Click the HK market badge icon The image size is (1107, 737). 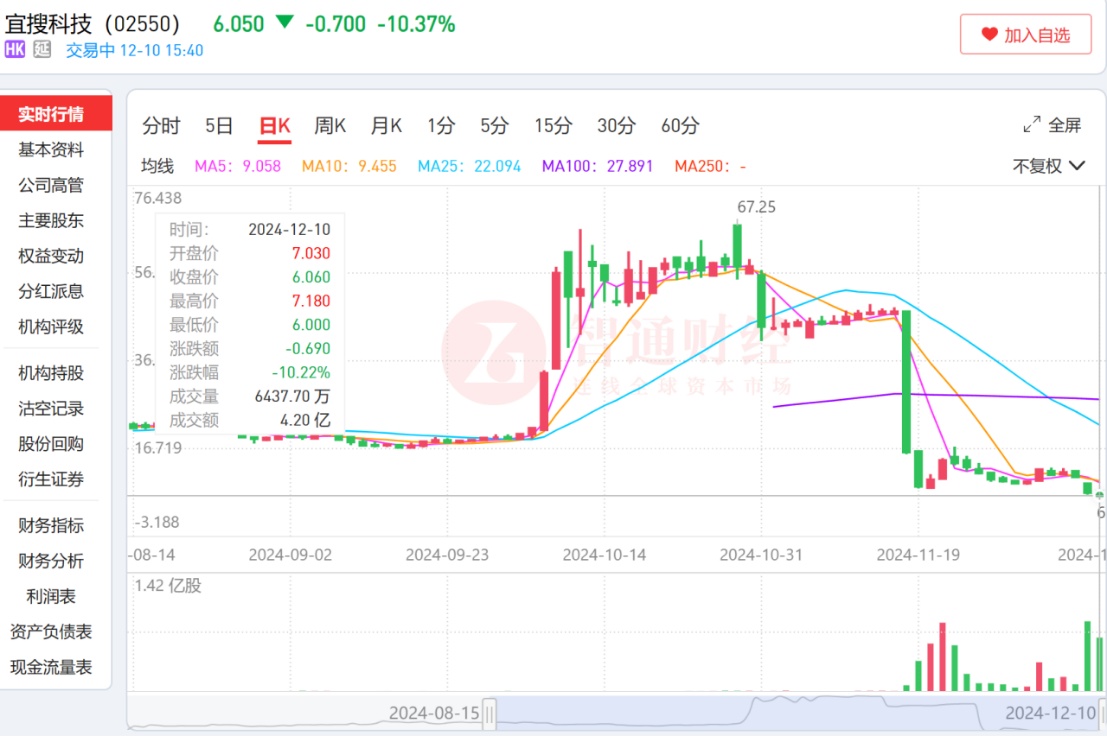[15, 49]
